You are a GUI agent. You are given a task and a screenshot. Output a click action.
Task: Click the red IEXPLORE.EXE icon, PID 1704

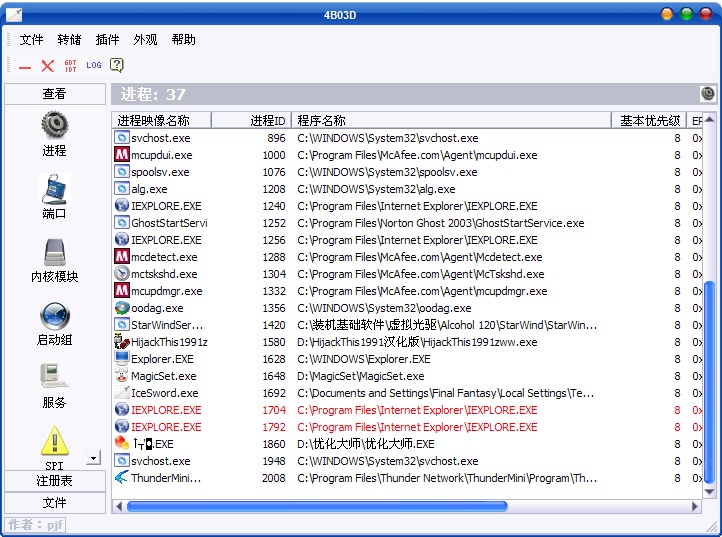click(122, 409)
